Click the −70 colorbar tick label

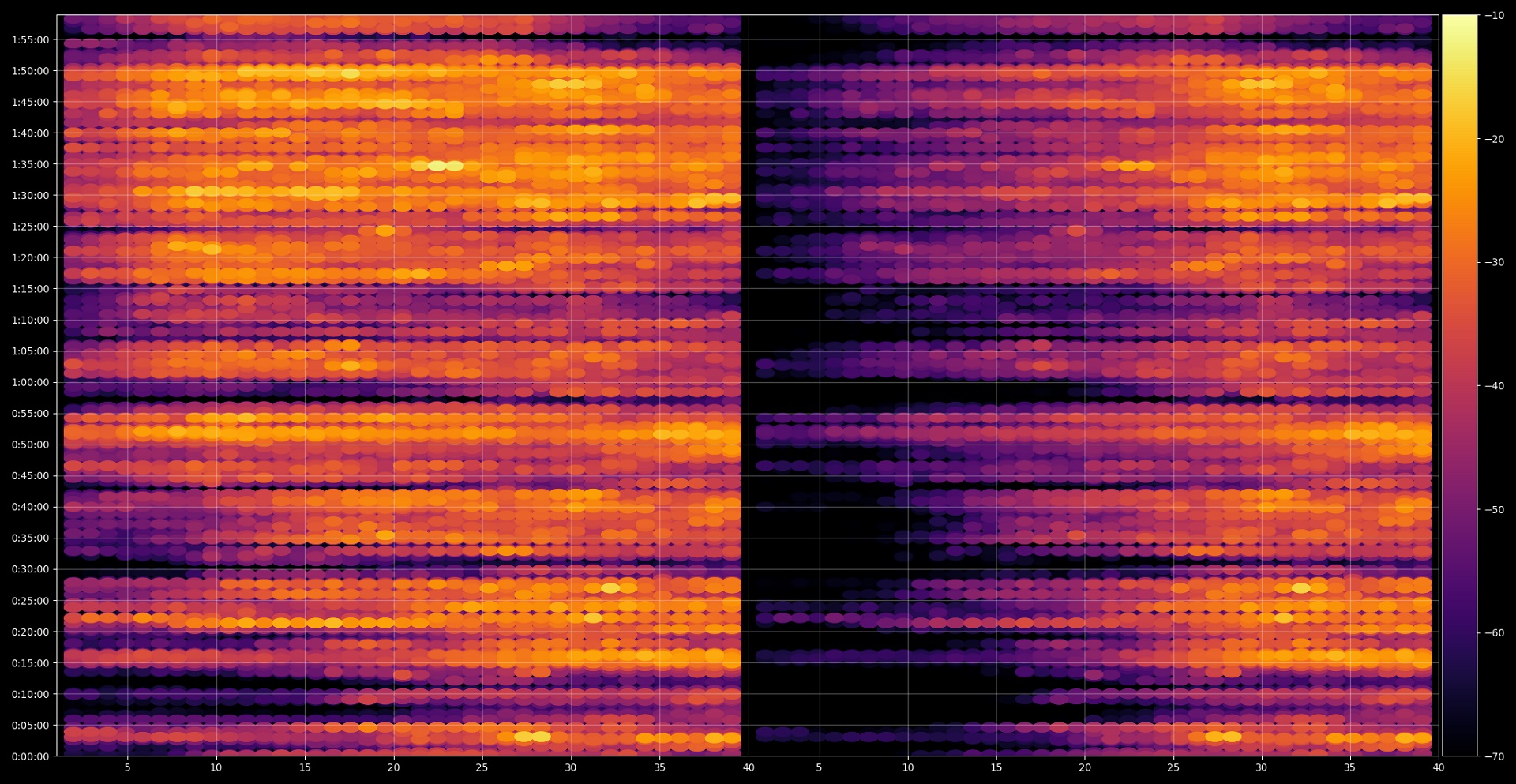pos(1494,756)
